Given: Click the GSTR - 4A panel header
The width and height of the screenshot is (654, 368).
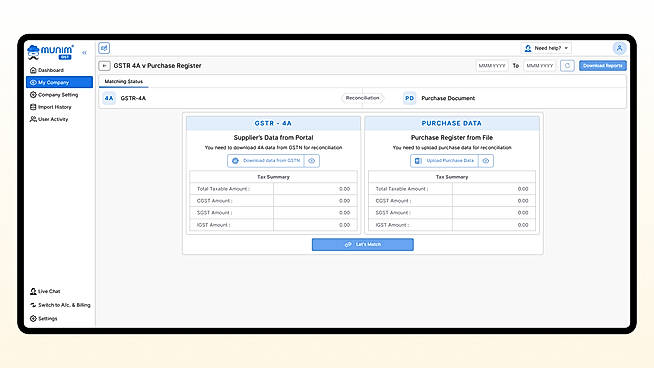Looking at the screenshot, I should pos(273,124).
